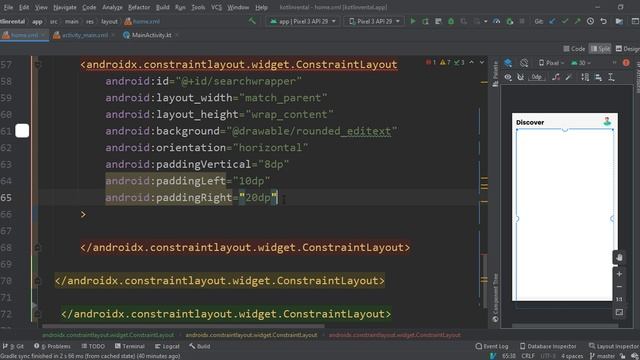Open the TODO tool window

[x=93, y=346]
